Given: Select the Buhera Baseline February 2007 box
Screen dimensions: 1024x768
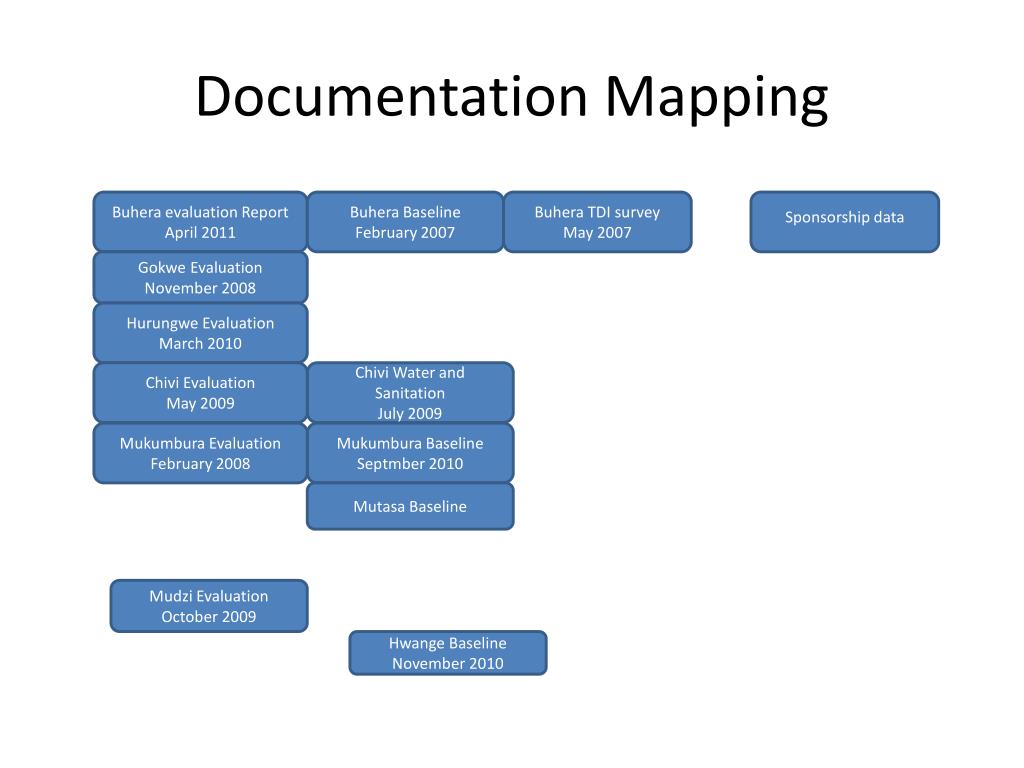Looking at the screenshot, I should [x=405, y=221].
